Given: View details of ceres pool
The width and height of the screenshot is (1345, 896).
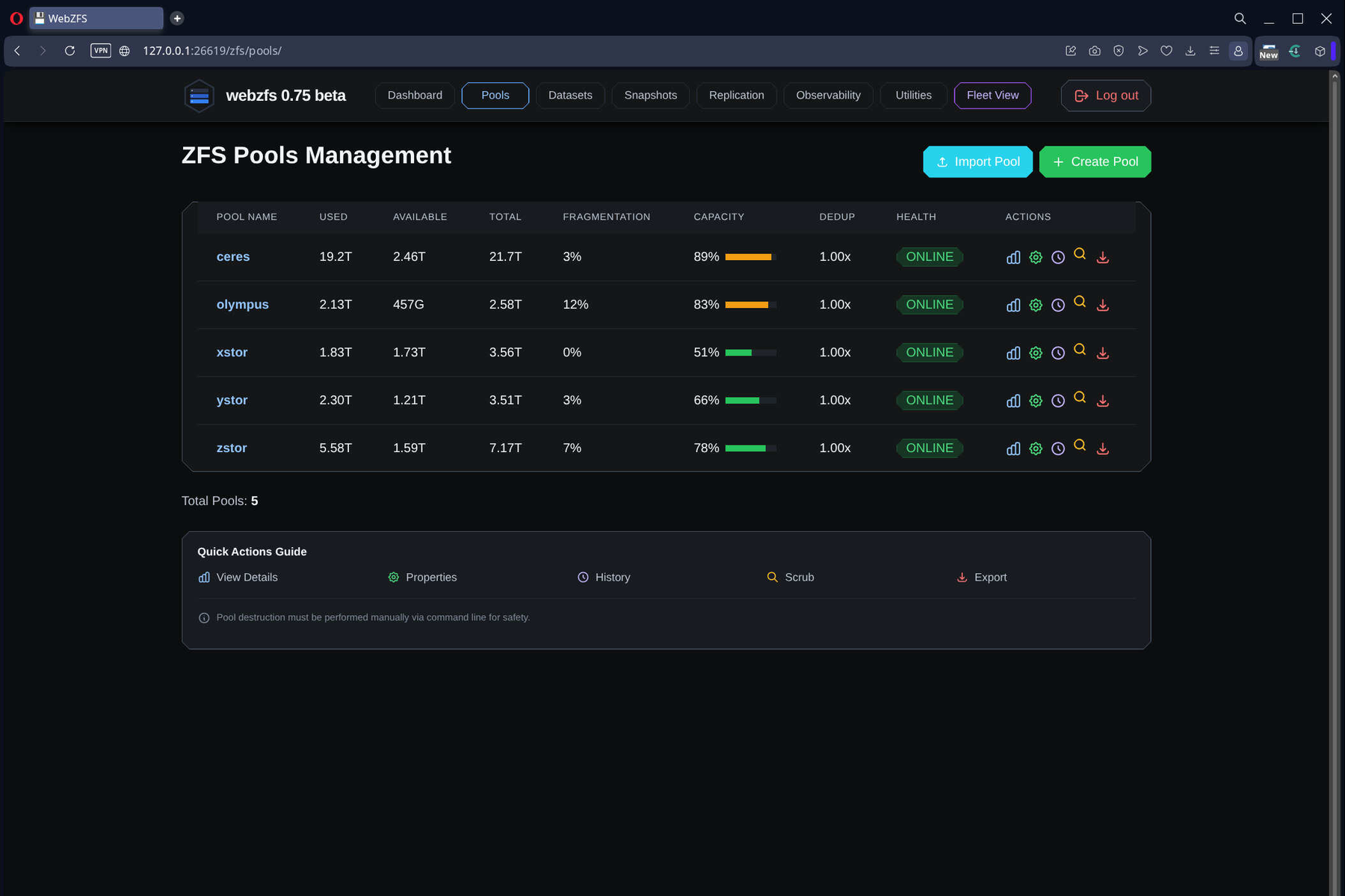Looking at the screenshot, I should point(1012,257).
